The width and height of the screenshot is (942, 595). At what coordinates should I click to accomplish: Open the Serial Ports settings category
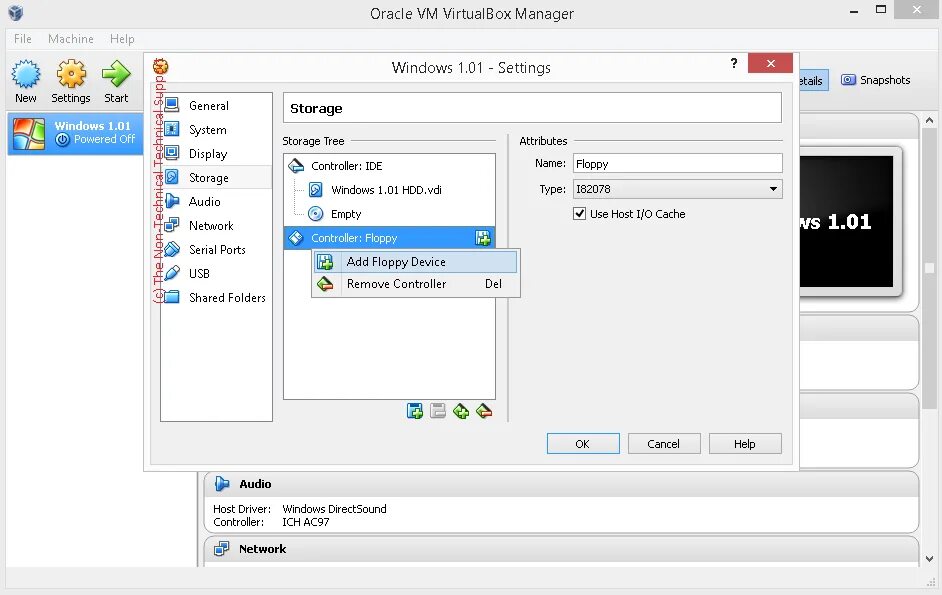[216, 249]
